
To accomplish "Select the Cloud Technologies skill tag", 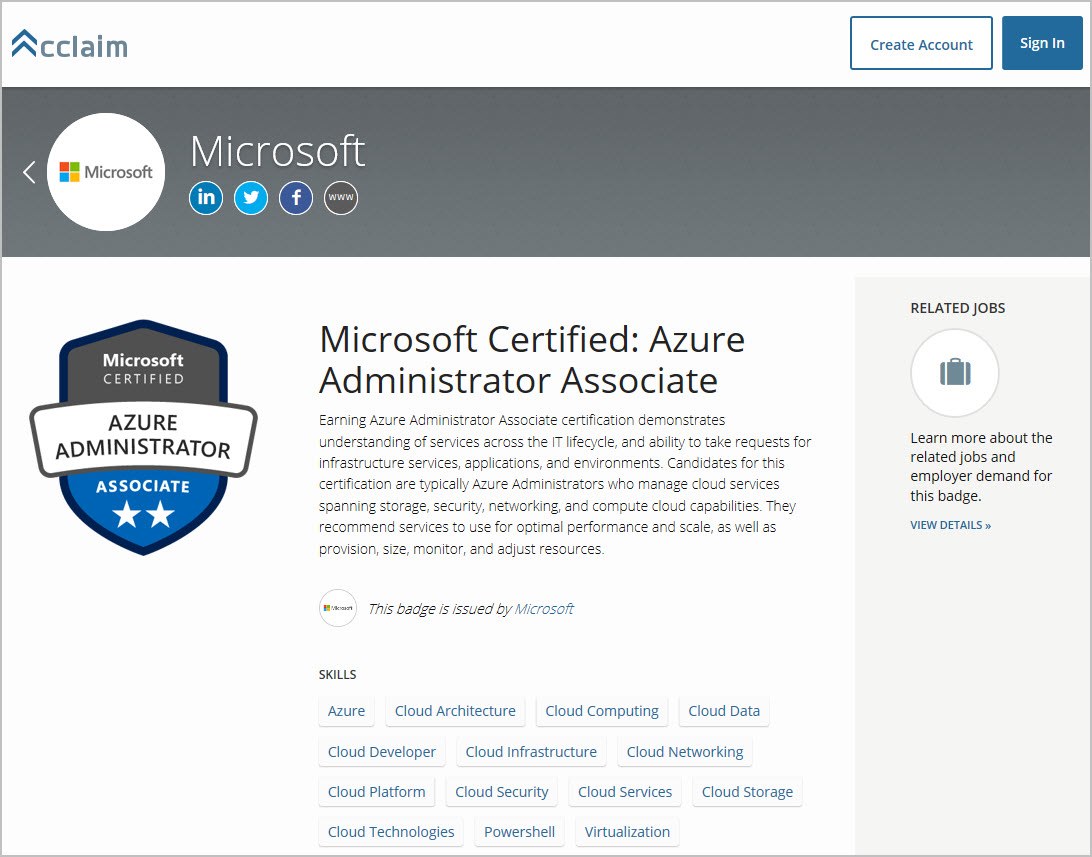I will (x=391, y=832).
